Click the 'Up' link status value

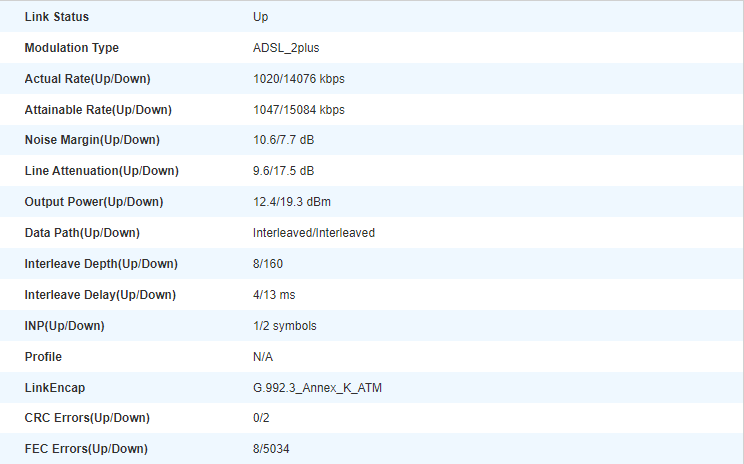pos(260,17)
